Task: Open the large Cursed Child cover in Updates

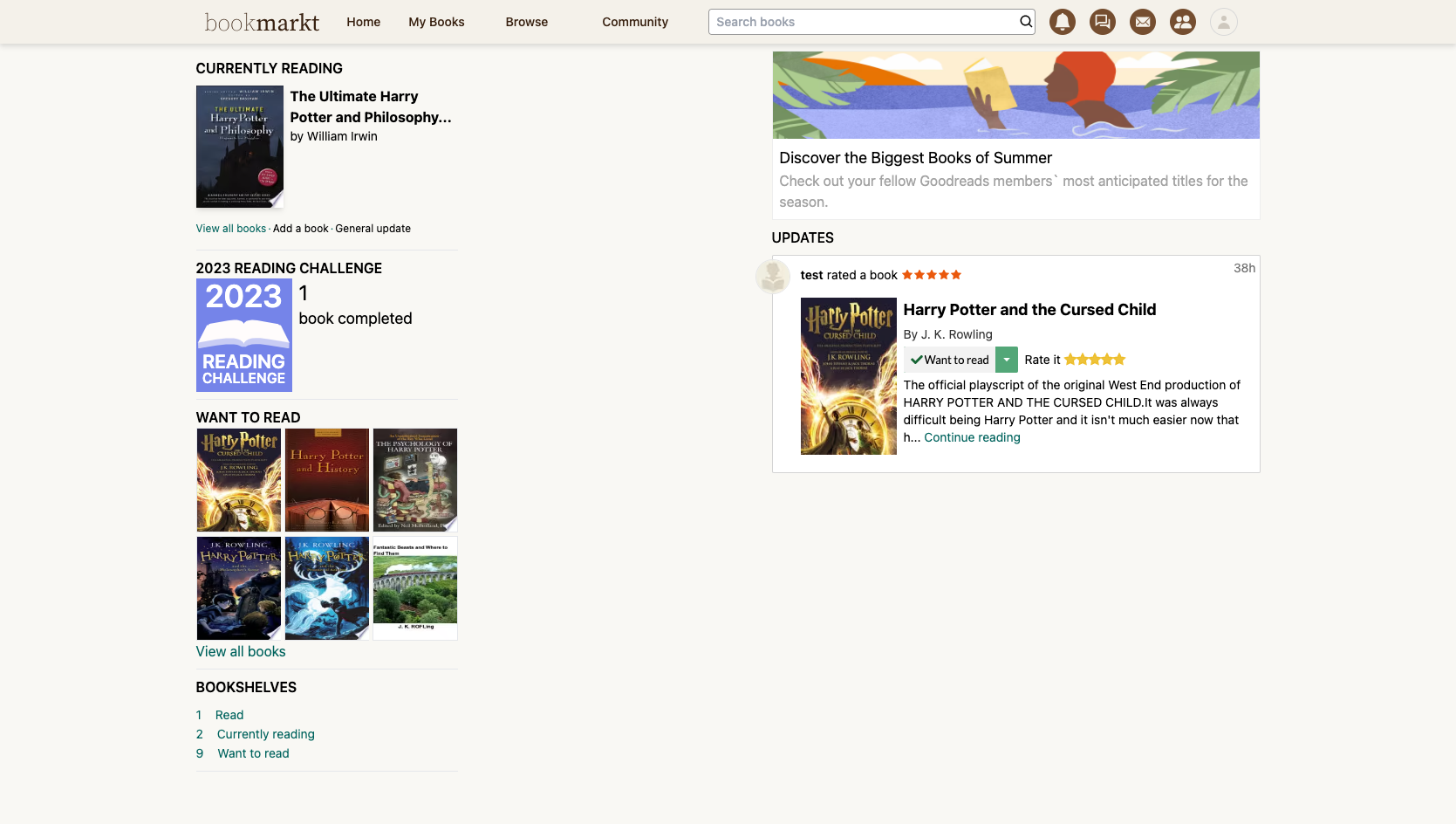Action: [x=848, y=376]
